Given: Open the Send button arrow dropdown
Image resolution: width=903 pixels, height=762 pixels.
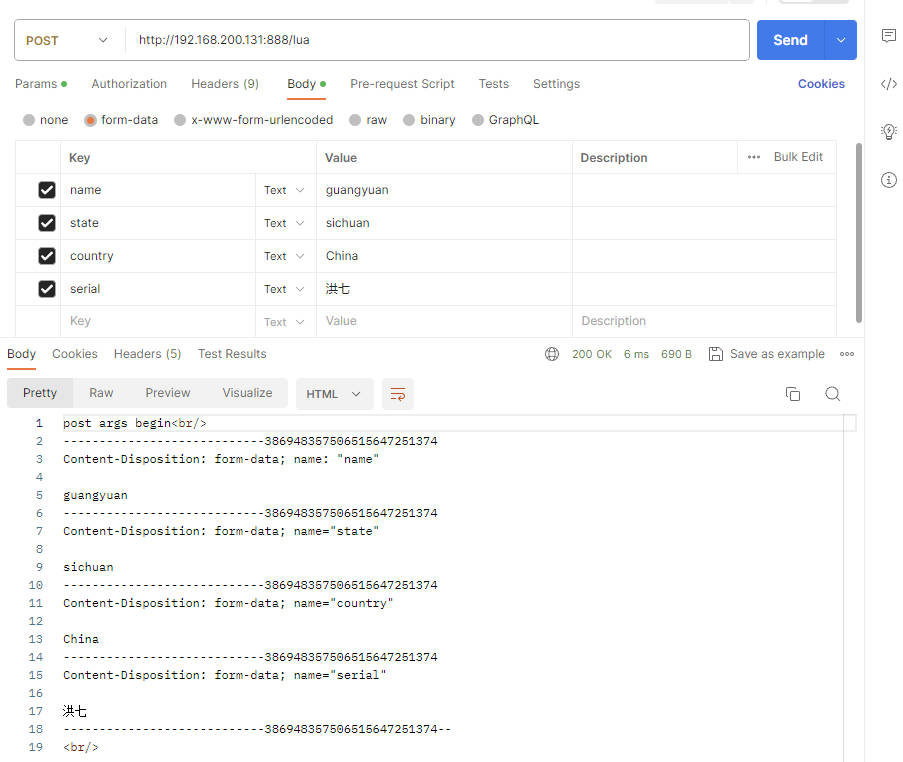Looking at the screenshot, I should [840, 40].
